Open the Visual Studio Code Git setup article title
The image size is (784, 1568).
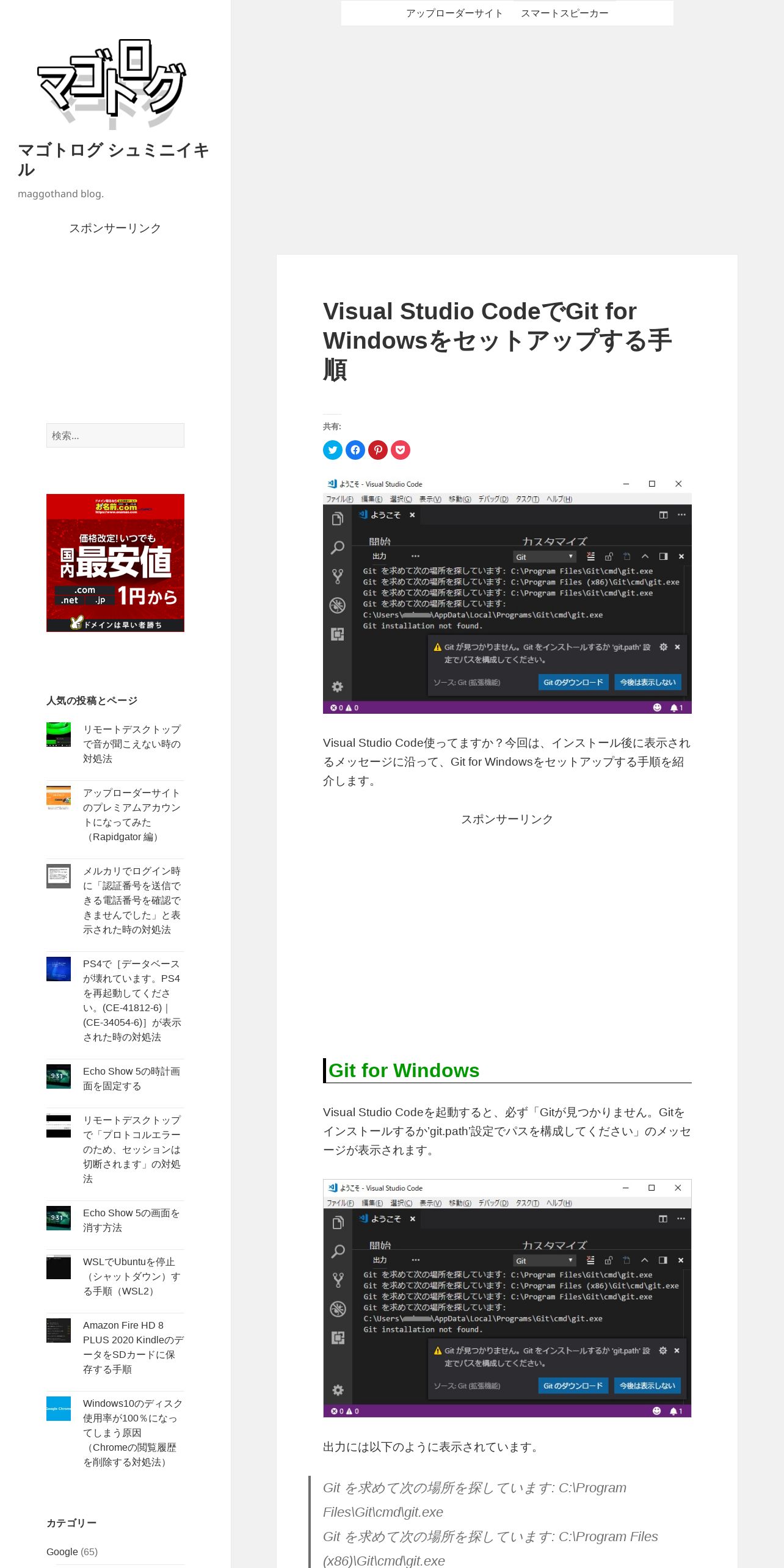point(497,340)
